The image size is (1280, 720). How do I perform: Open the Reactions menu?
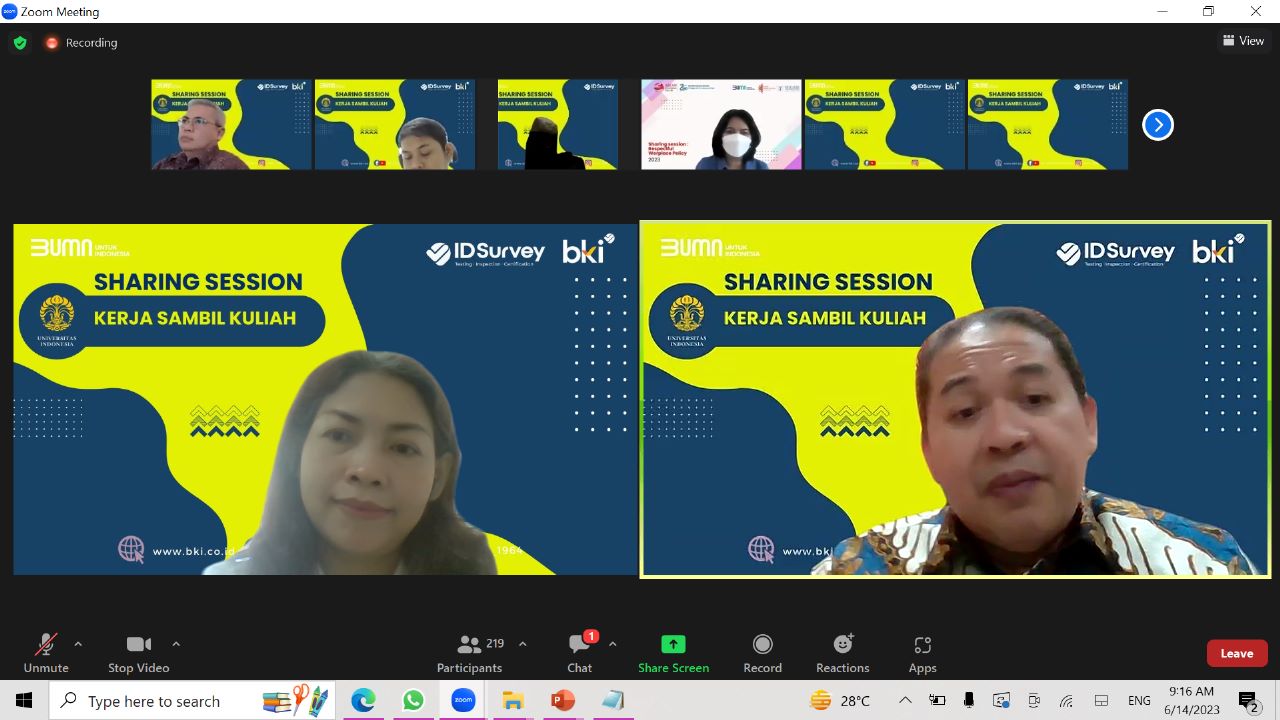pyautogui.click(x=843, y=654)
